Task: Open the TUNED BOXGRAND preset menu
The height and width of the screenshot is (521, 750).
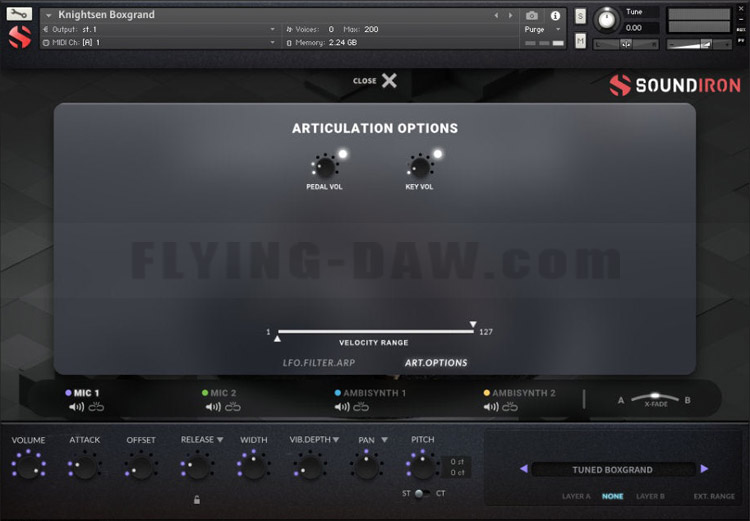Action: [x=613, y=469]
